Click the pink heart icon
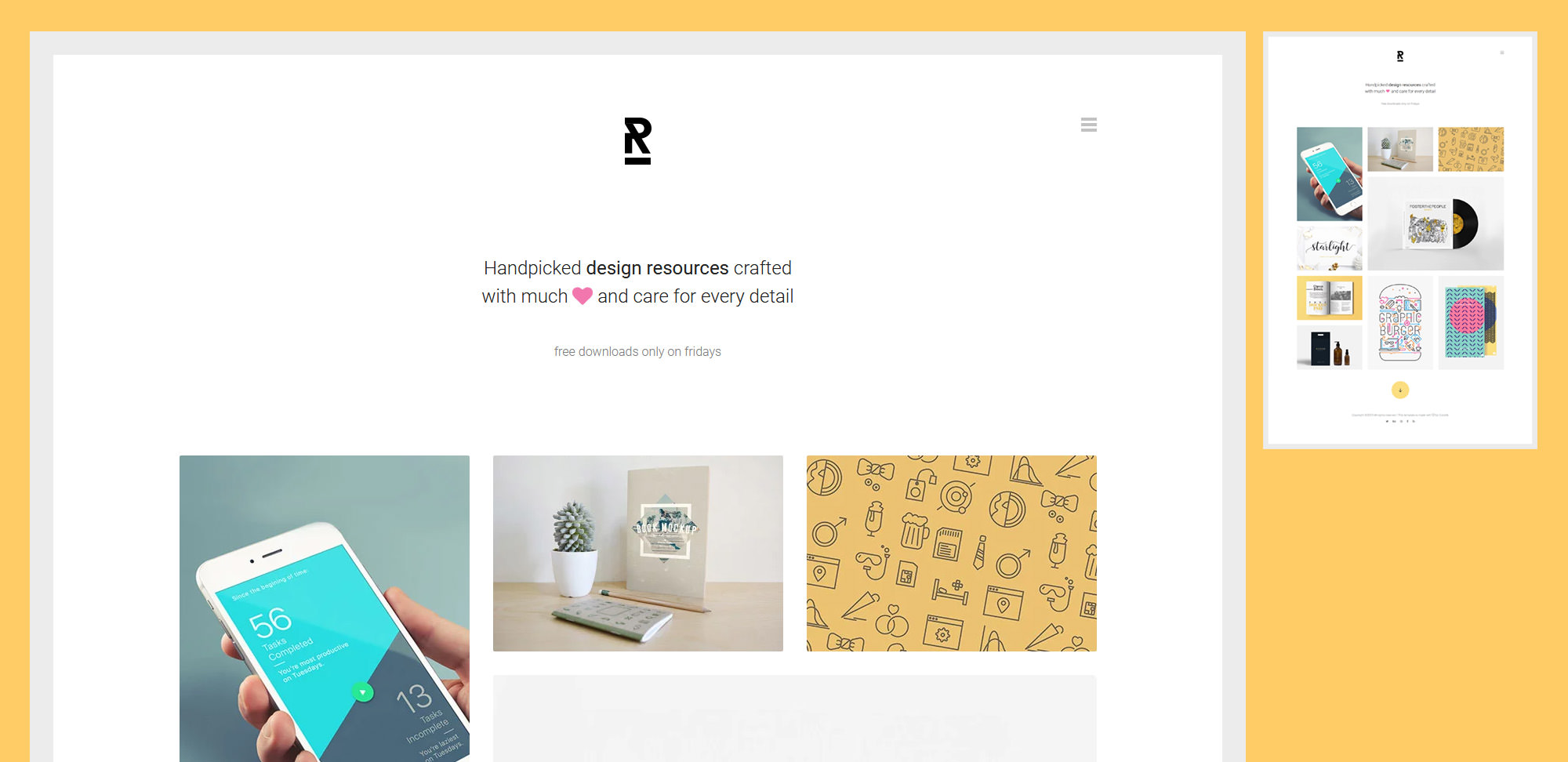 pos(583,296)
